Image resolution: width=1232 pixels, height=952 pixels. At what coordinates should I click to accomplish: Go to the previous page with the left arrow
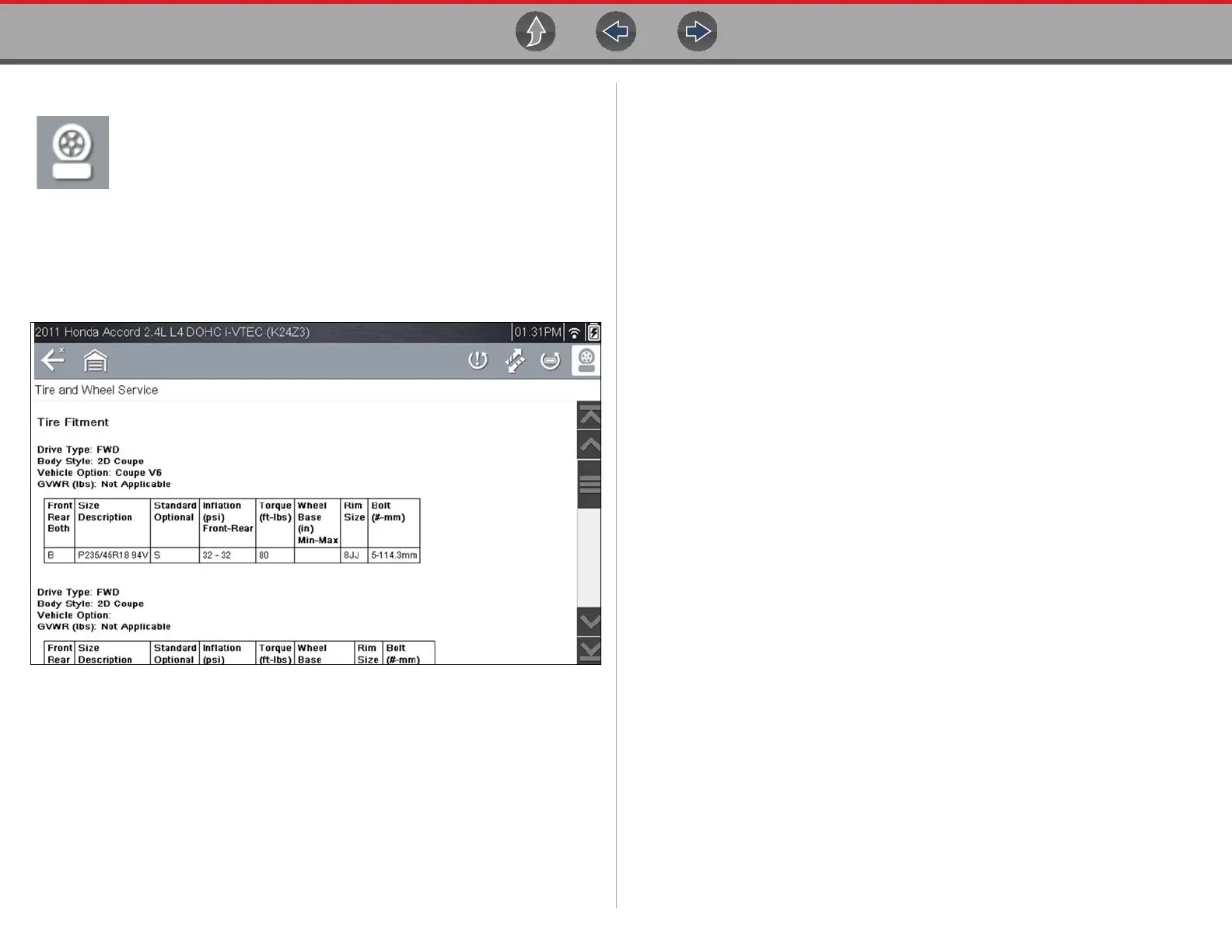(x=616, y=32)
